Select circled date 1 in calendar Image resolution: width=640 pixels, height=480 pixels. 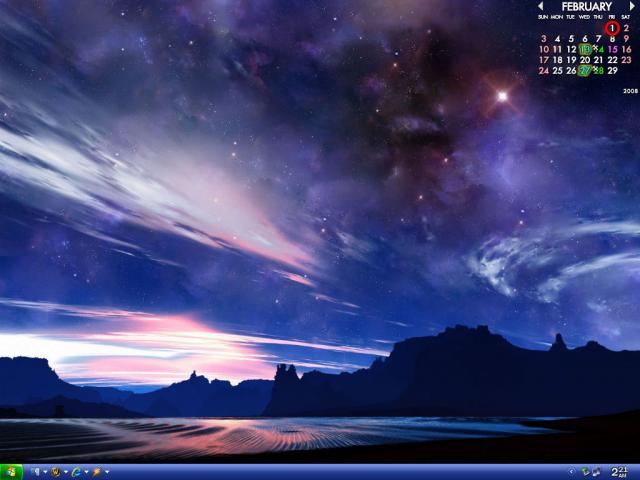[612, 28]
